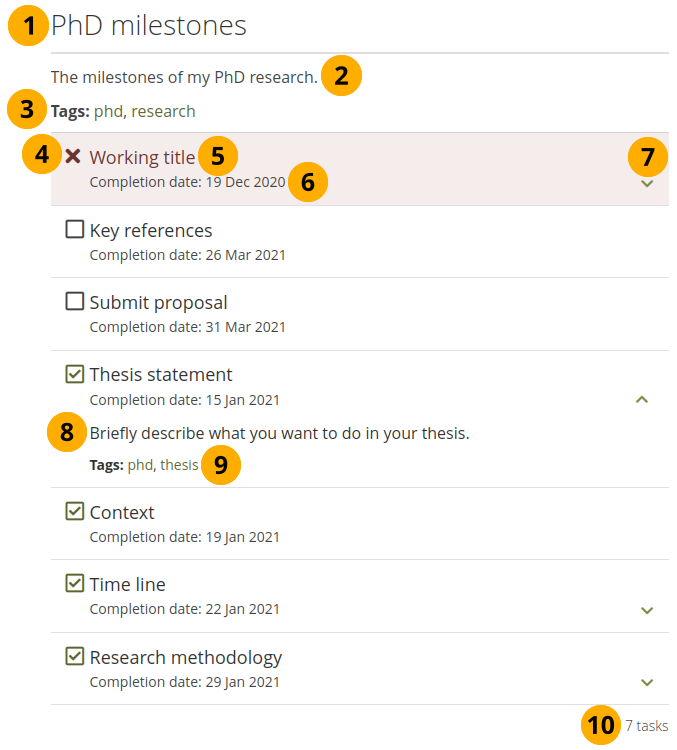Click the phd tag in Thesis statement
The width and height of the screenshot is (677, 750).
click(x=140, y=465)
